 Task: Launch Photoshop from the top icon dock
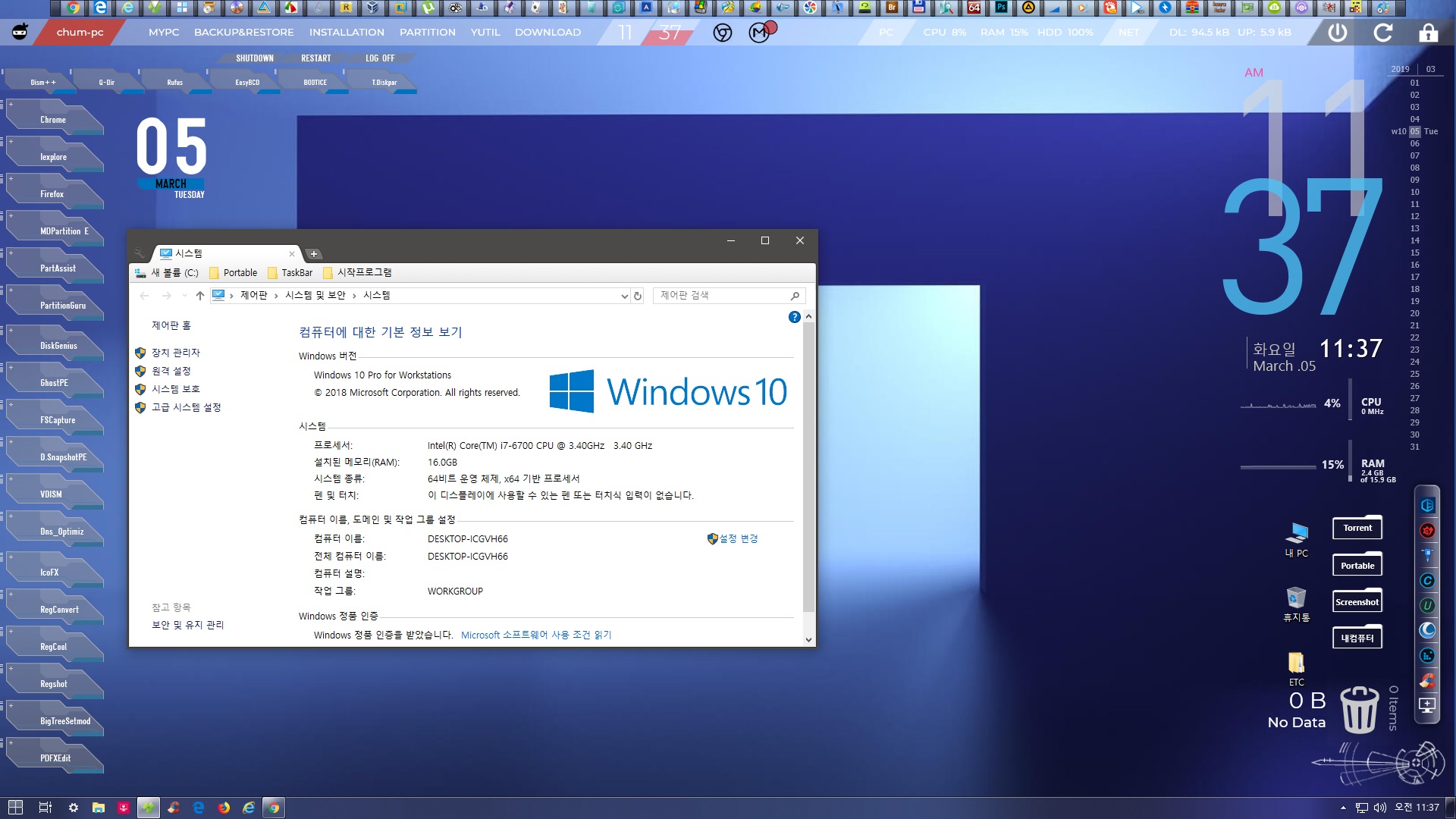1001,8
